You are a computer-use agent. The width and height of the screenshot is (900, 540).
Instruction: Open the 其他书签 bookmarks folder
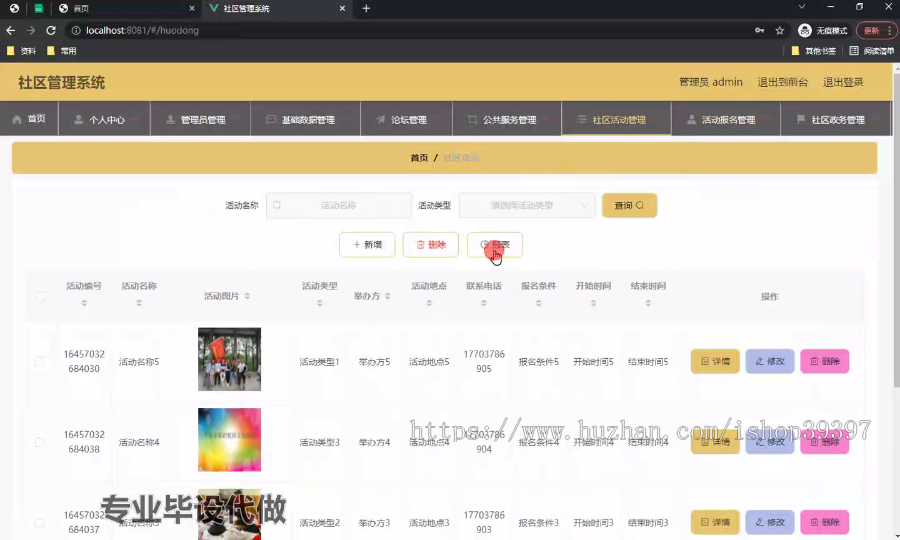[x=813, y=51]
